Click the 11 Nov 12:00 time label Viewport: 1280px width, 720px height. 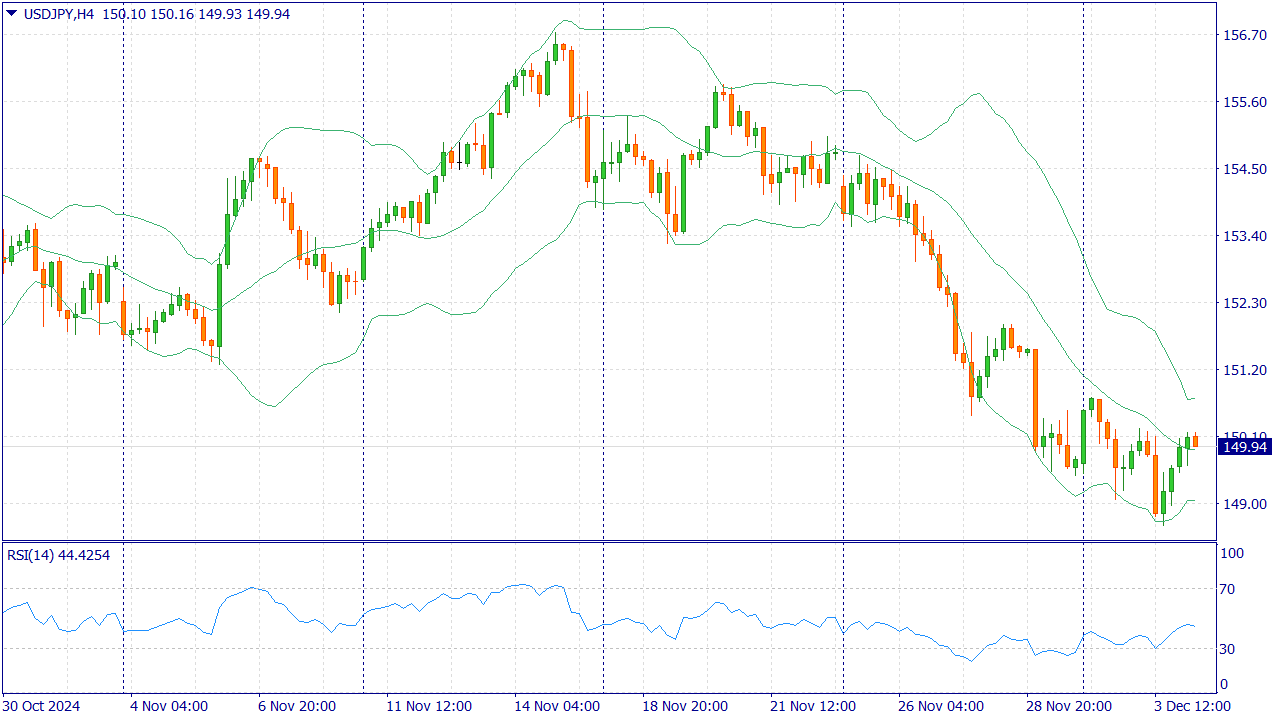pos(428,705)
